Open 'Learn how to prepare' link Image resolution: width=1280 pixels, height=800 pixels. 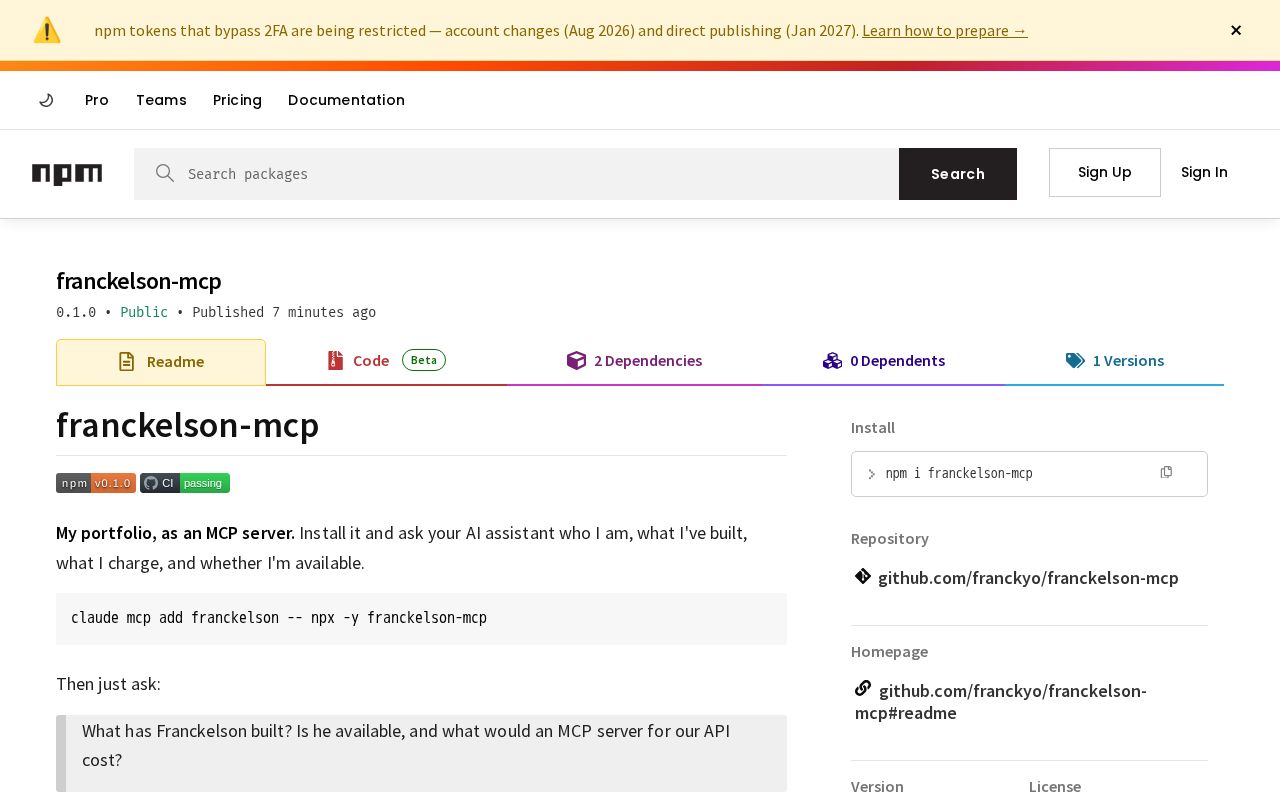tap(945, 30)
